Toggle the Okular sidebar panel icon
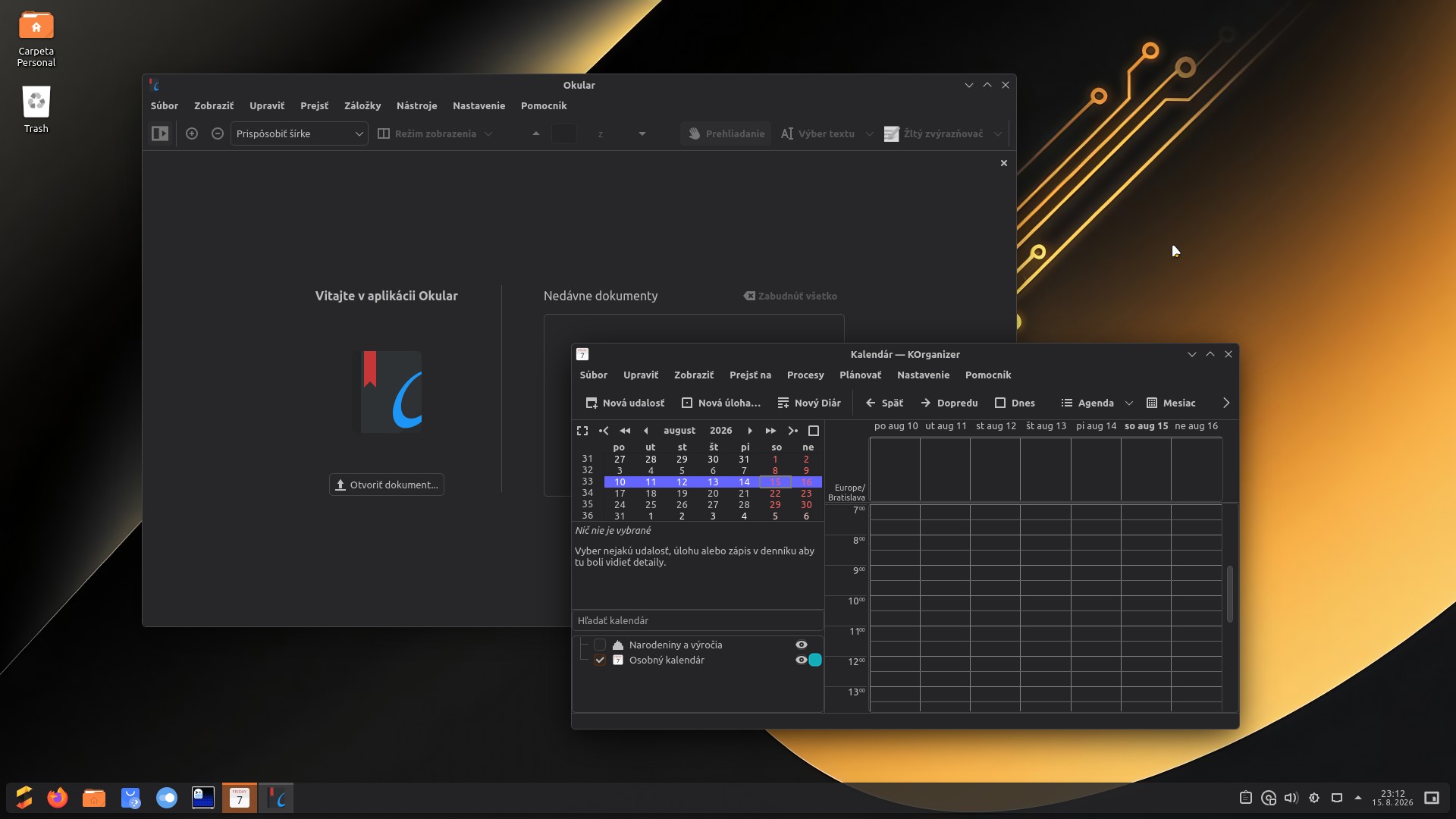Viewport: 1456px width, 819px height. coord(160,134)
